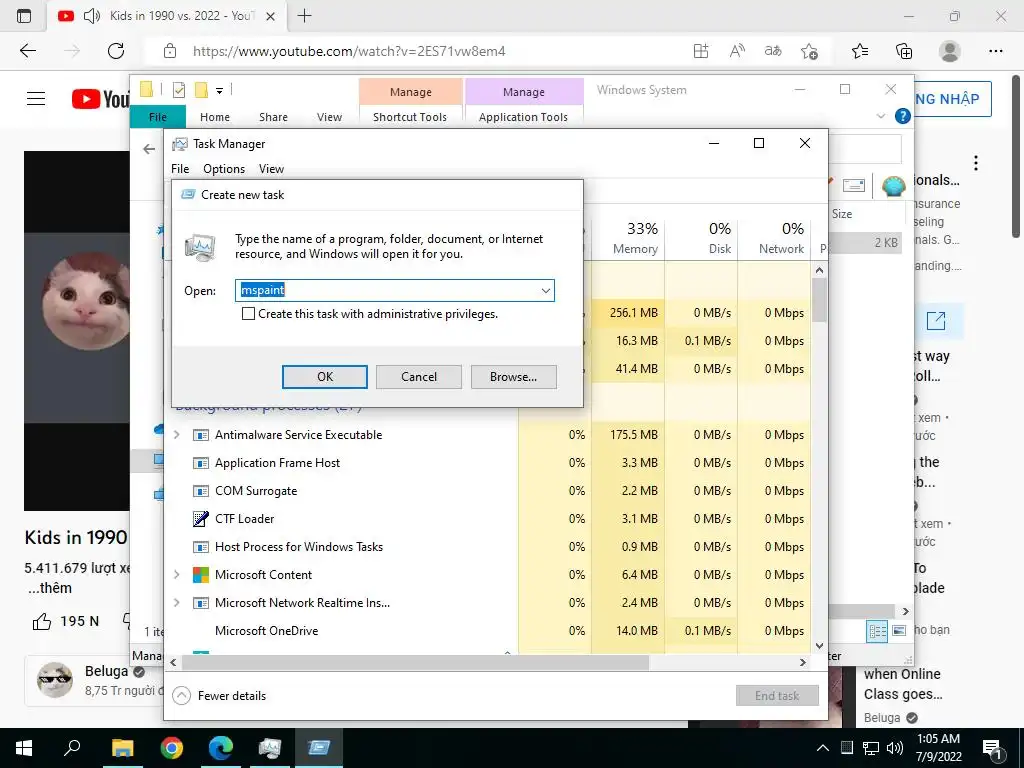
Task: Go back in Edge browser
Action: point(28,51)
